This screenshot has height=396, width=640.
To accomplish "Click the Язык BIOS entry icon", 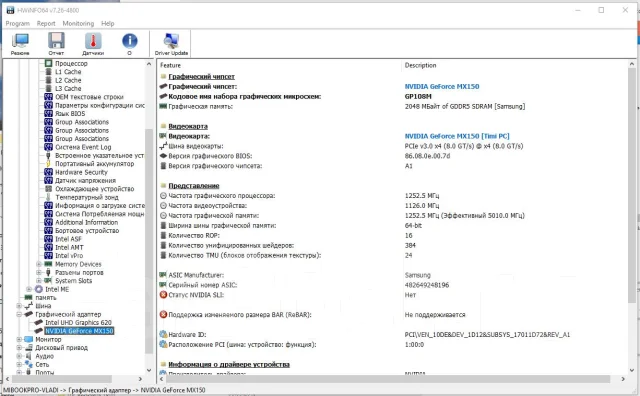I will click(x=49, y=113).
